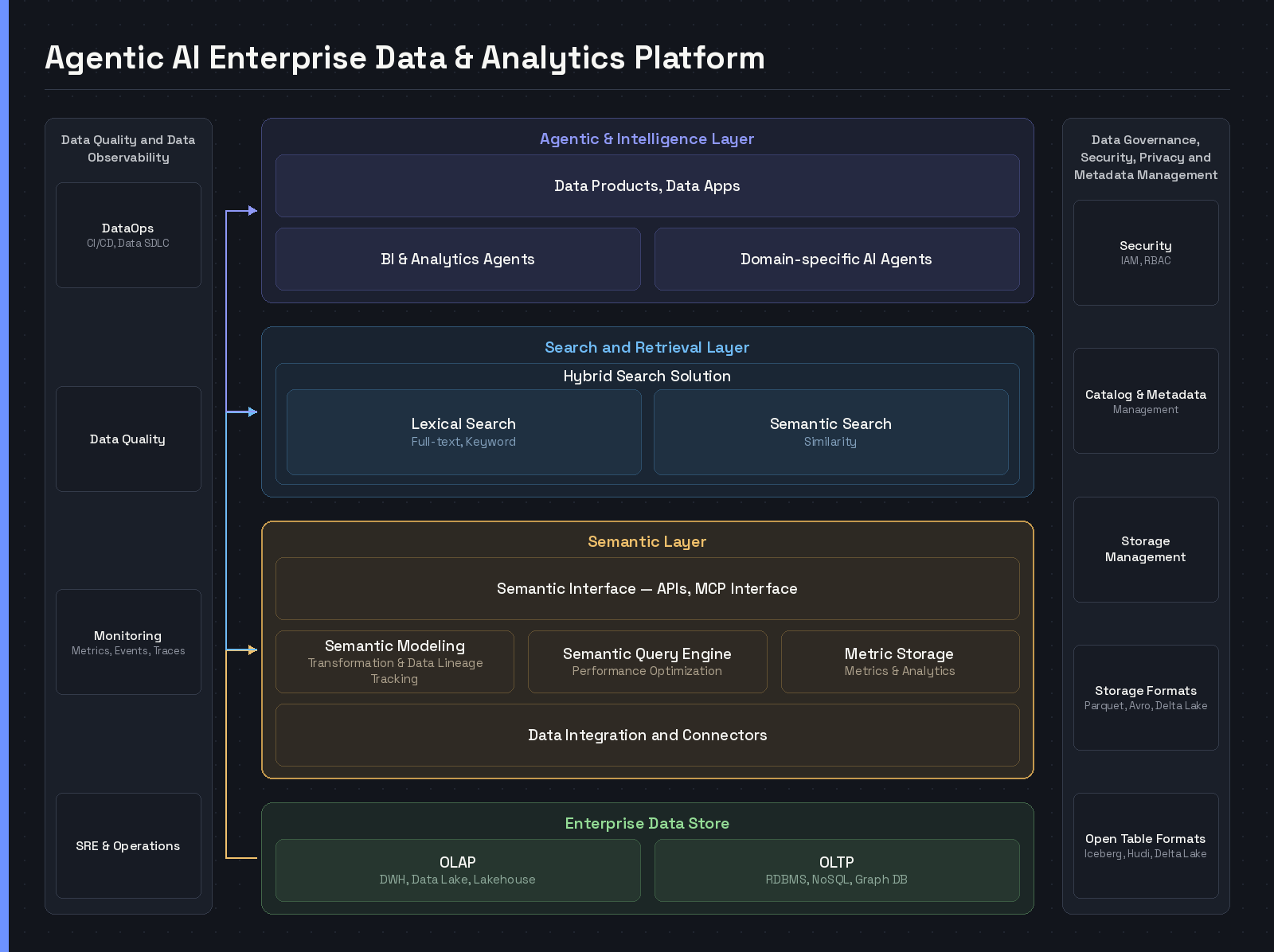This screenshot has height=952, width=1274.
Task: Click the Agentic AI Enterprise platform title
Action: [405, 59]
